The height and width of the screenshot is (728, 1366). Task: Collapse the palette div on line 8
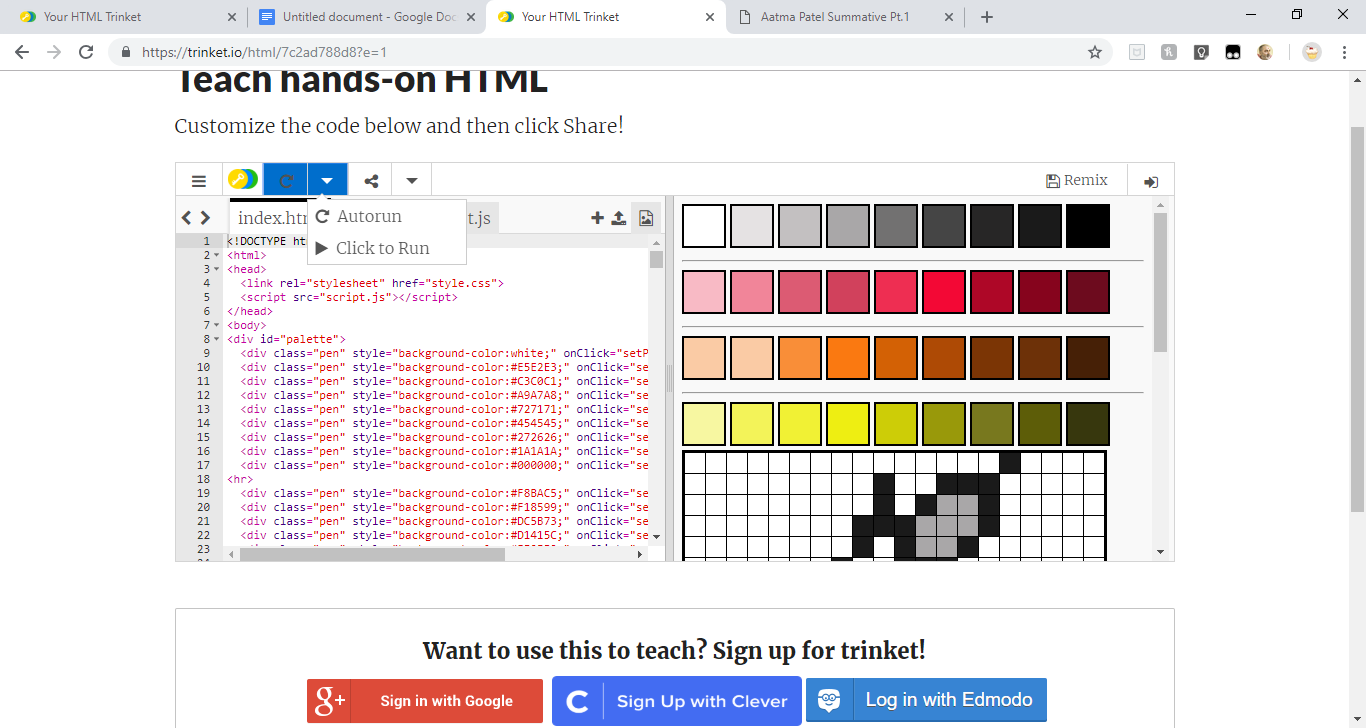click(217, 339)
